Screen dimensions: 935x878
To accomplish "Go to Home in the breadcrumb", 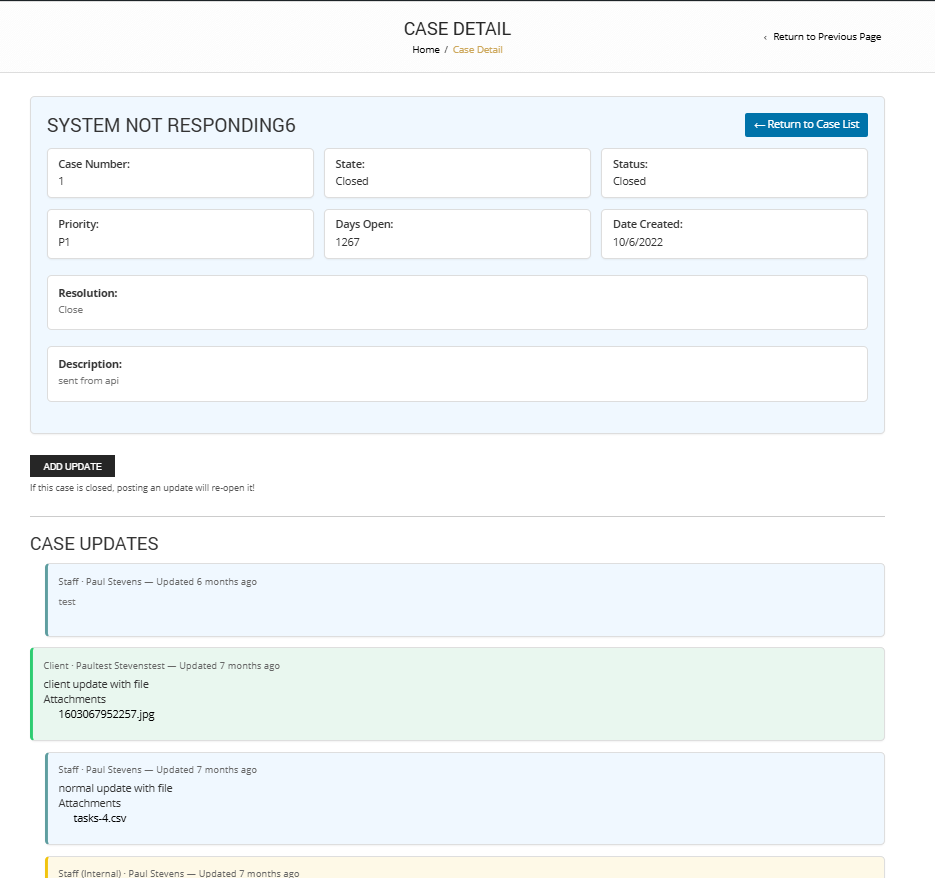I will [425, 50].
